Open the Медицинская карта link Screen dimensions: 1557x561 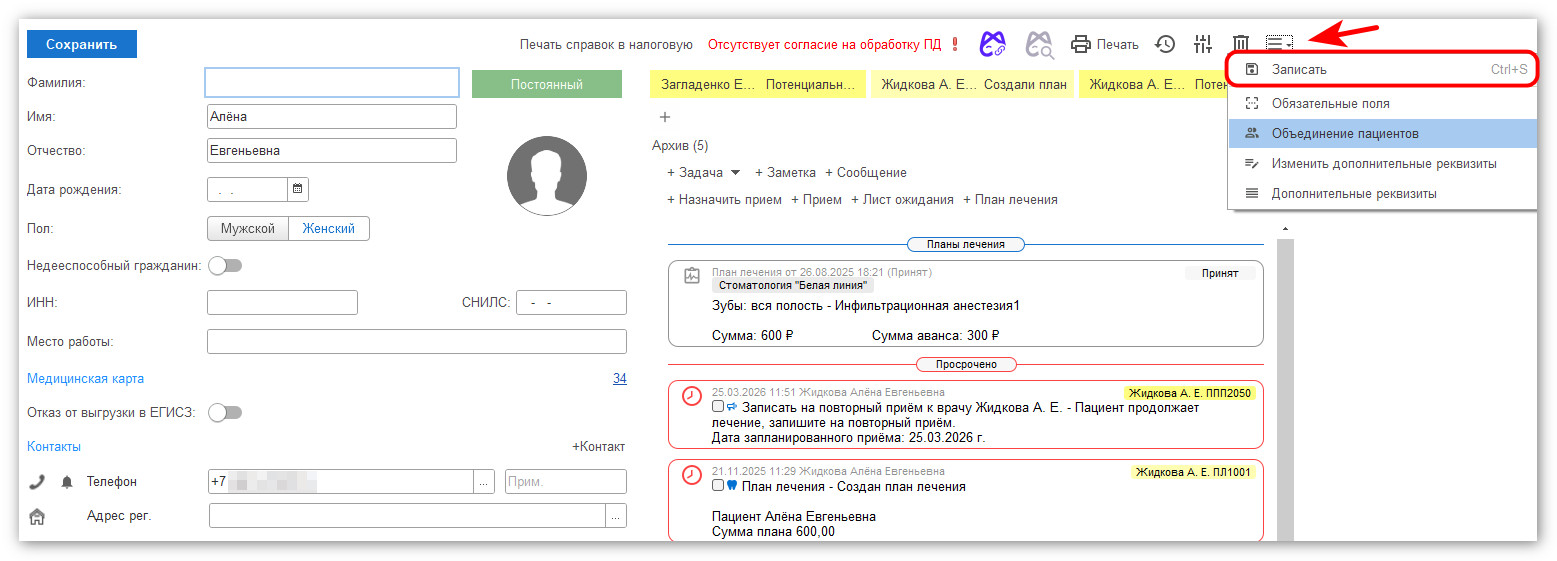click(86, 379)
